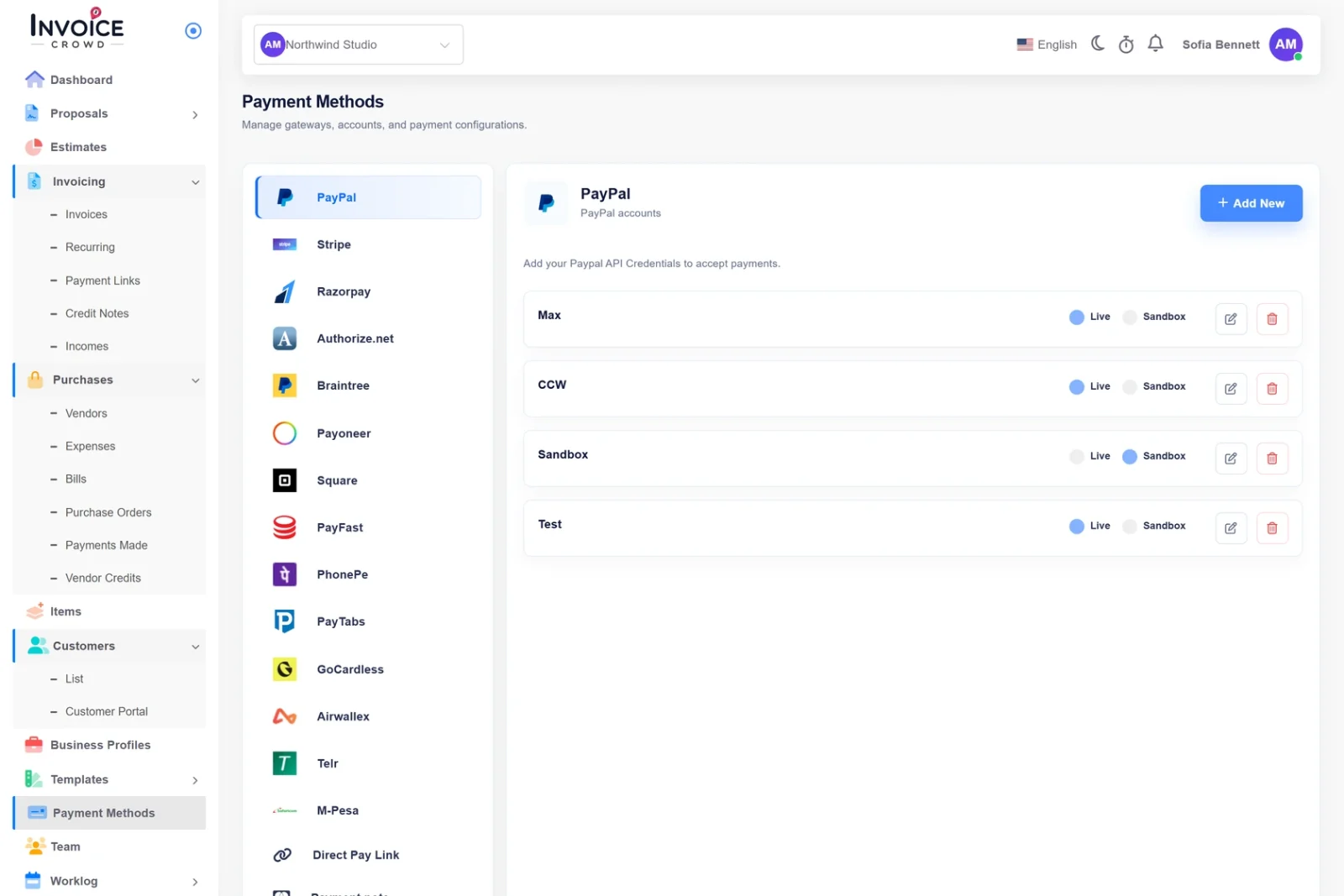
Task: Click the Razorpay gateway logo icon
Action: [x=285, y=291]
